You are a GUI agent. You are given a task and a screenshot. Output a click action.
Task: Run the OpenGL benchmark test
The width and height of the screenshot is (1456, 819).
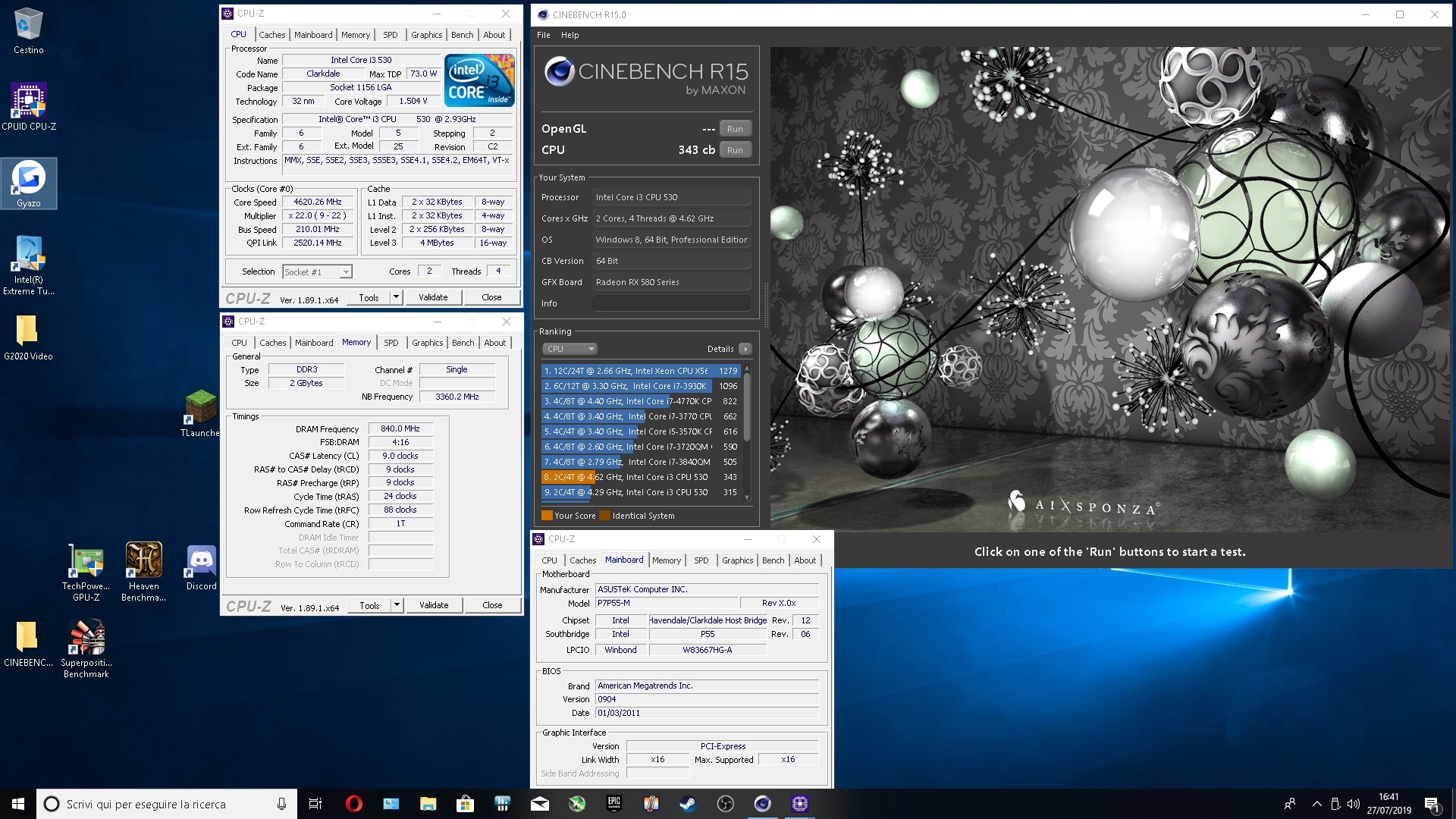click(734, 129)
